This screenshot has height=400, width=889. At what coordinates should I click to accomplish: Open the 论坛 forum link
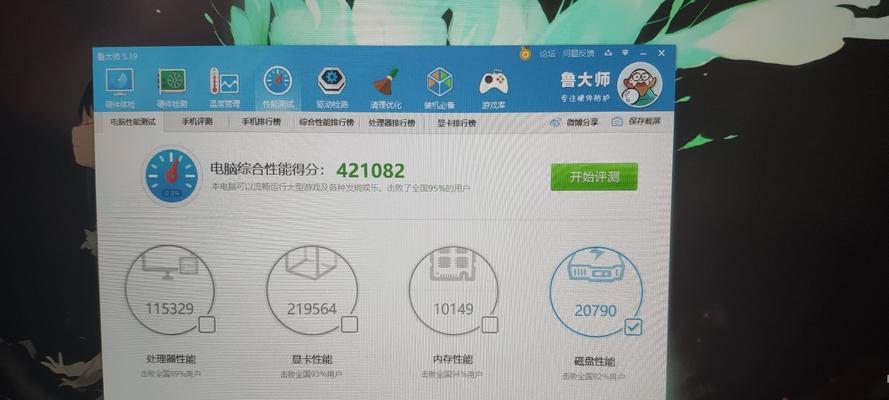547,54
